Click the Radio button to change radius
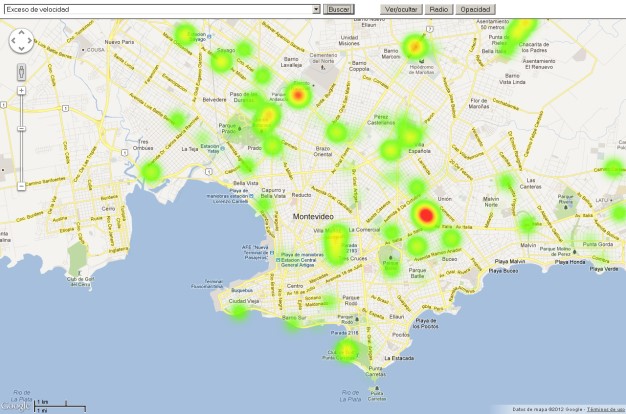The height and width of the screenshot is (414, 626). [438, 9]
